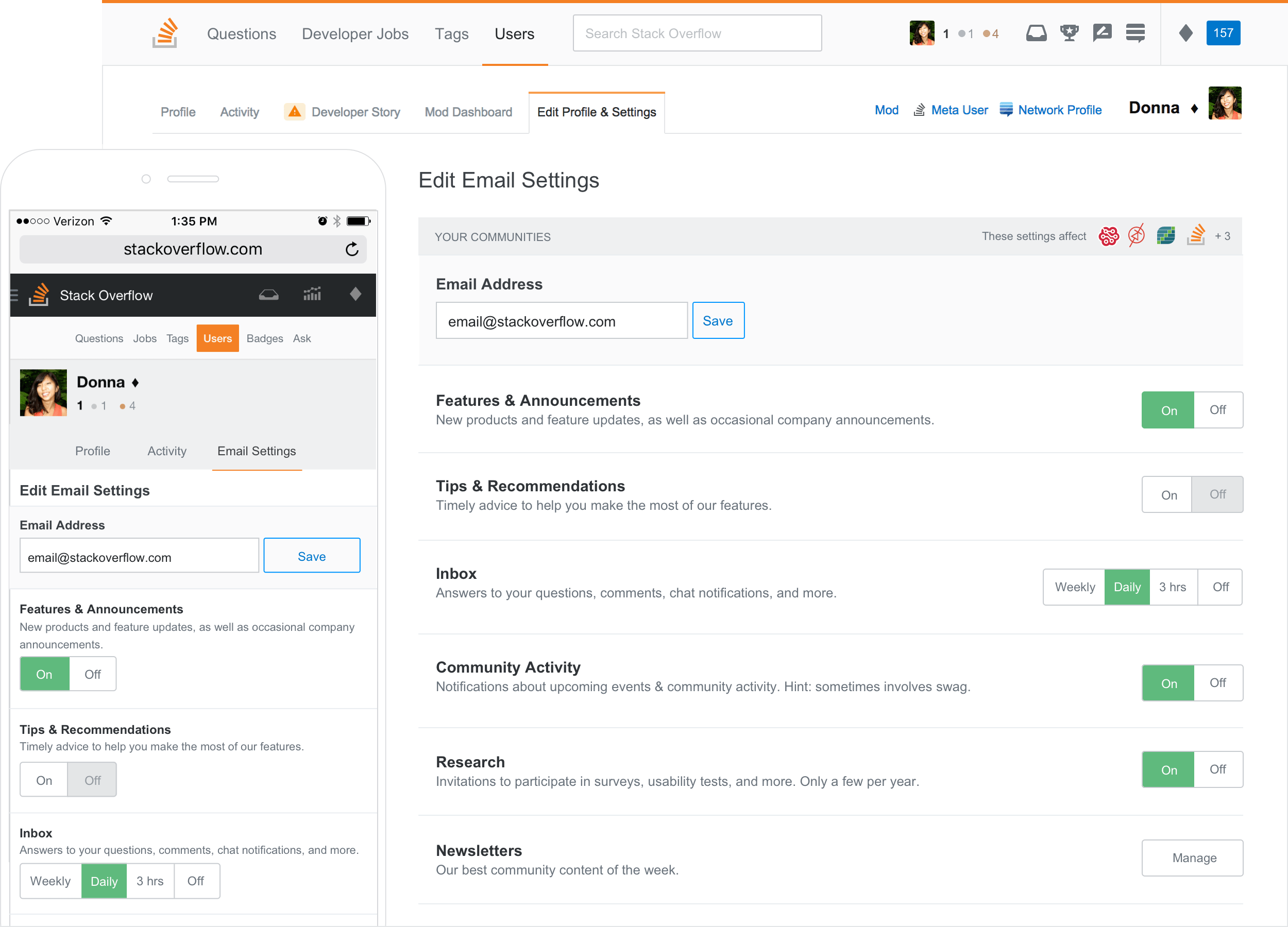Expand the +3 affected communities
Screen dimensions: 1288x927
[1222, 236]
